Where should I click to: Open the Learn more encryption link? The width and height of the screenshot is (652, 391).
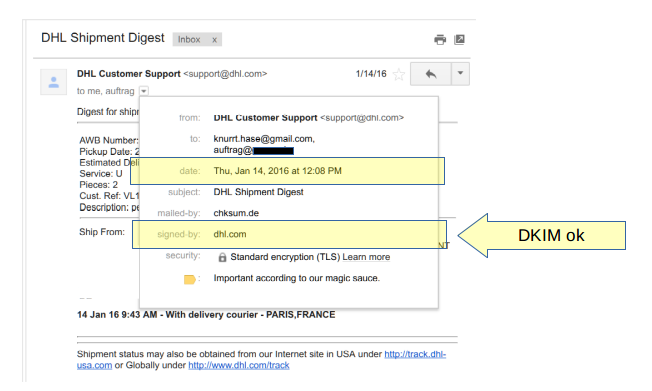[x=366, y=257]
